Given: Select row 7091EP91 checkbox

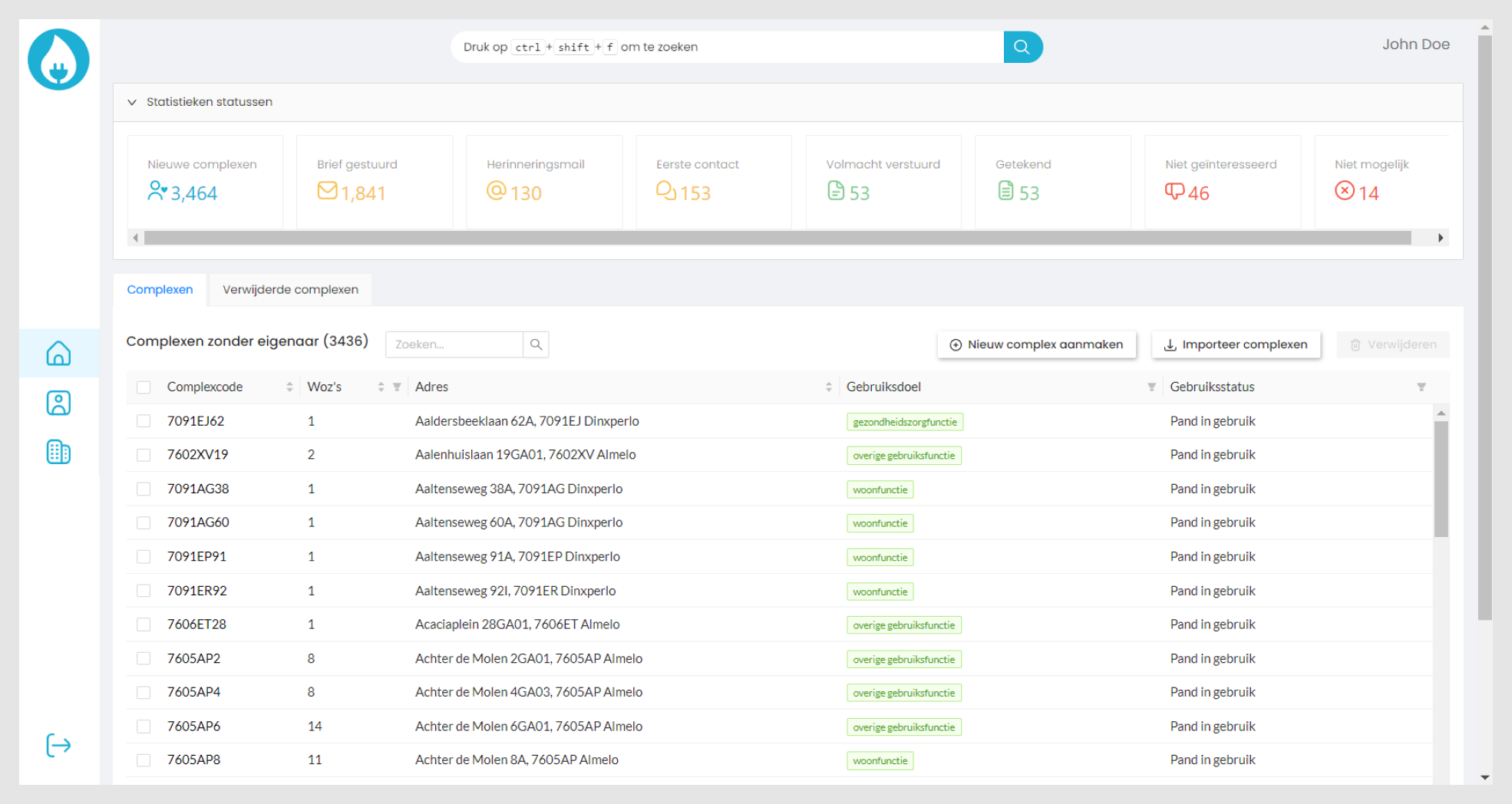Looking at the screenshot, I should point(144,557).
